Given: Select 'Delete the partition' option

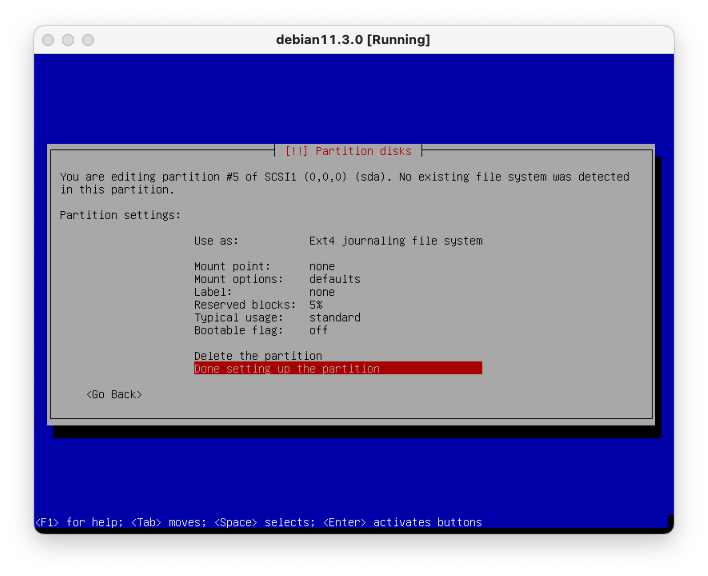Looking at the screenshot, I should click(258, 356).
